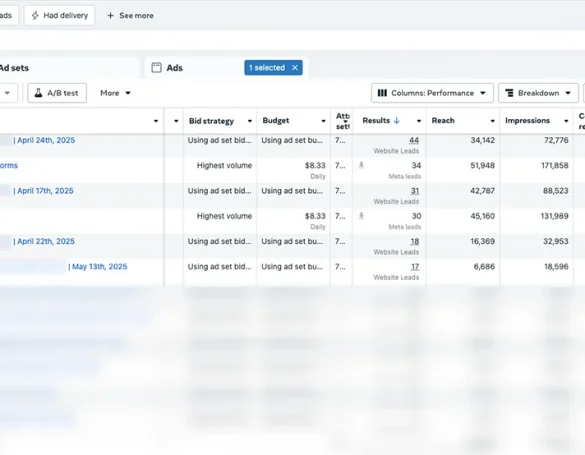Click the Ads tab window icon
Viewport: 585px width, 455px height.
pos(157,68)
